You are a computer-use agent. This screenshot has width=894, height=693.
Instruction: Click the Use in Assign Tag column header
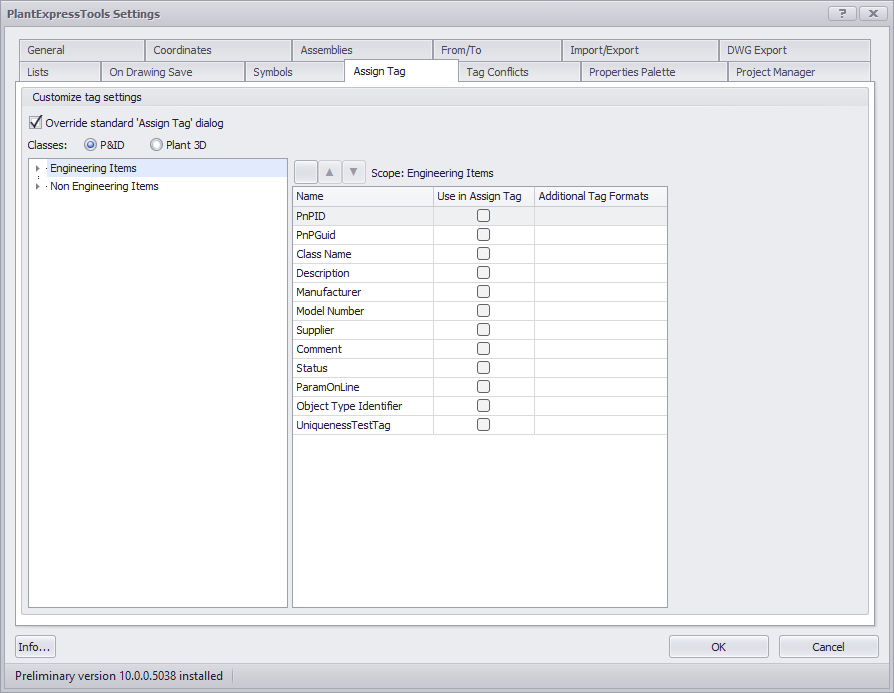click(484, 196)
